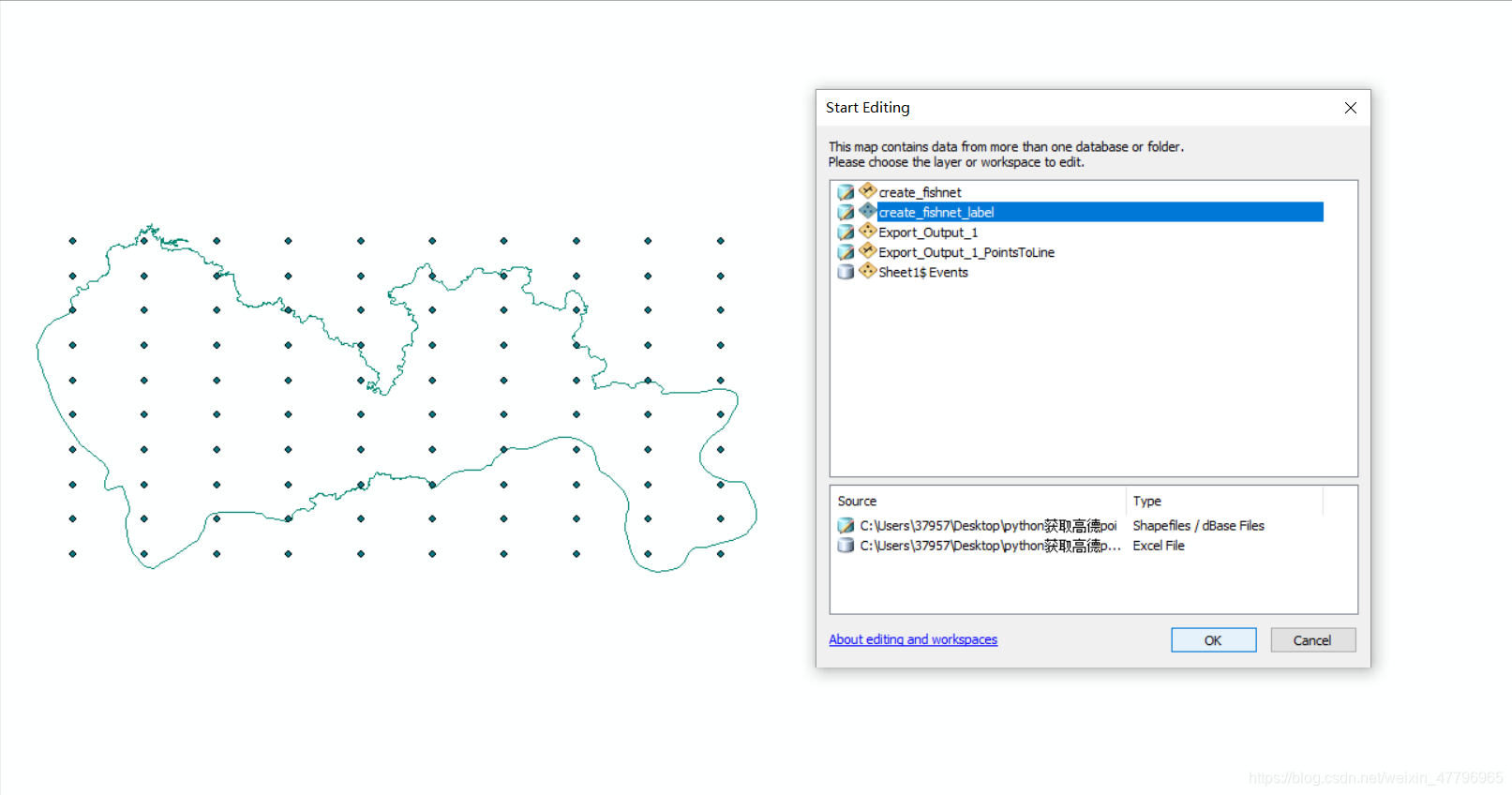Screen dimensions: 1512x795
Task: Click shapefile workspace icon beside Export_Output_1
Action: [x=846, y=232]
